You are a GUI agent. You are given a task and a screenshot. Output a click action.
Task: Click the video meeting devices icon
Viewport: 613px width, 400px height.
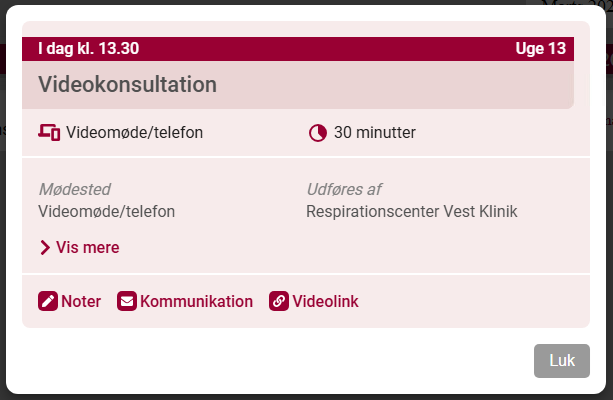(x=49, y=132)
